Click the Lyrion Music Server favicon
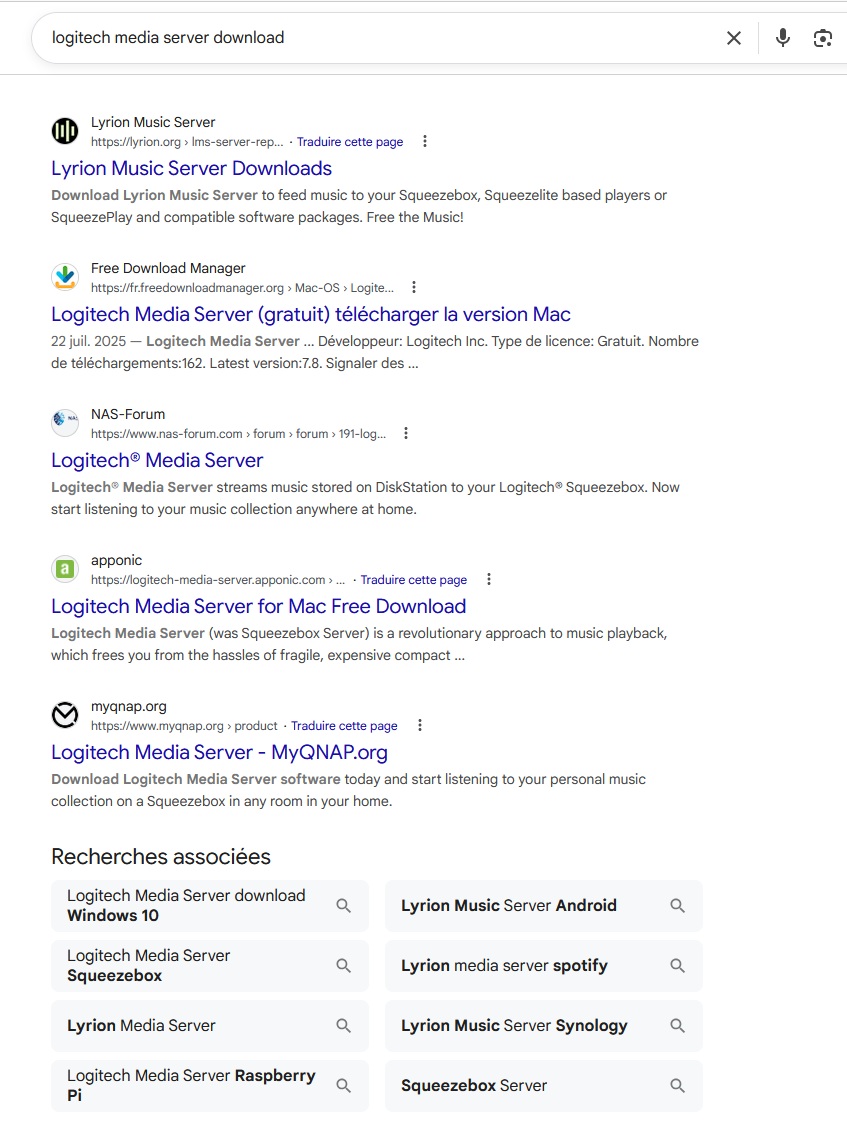 click(65, 132)
